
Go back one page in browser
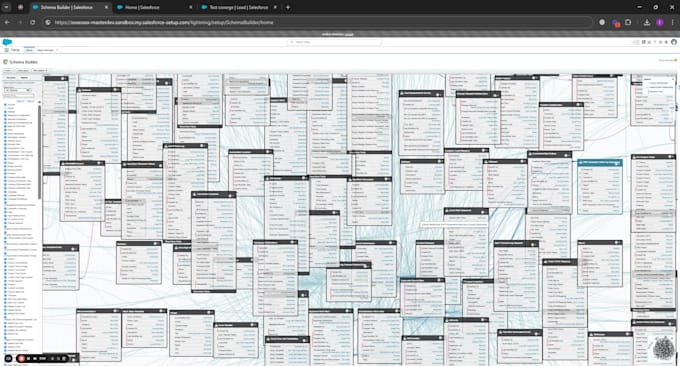pos(7,22)
